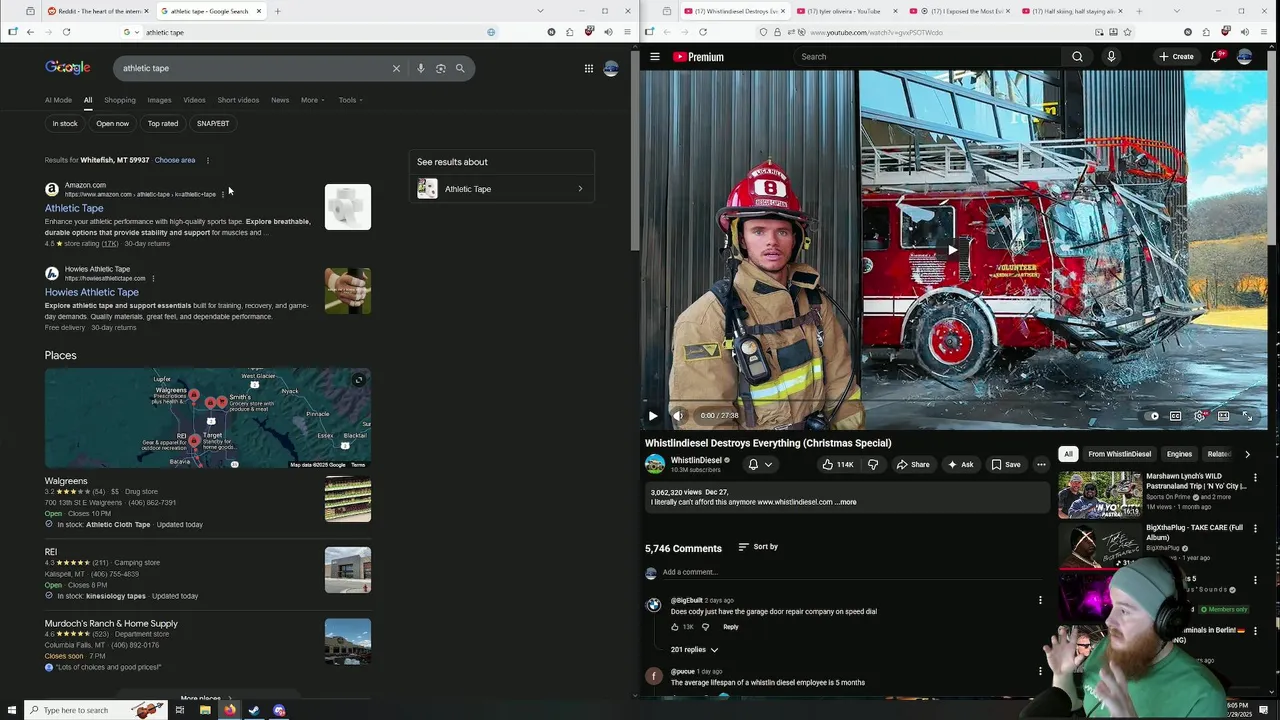The height and width of the screenshot is (720, 1280).
Task: Toggle the SNAP/EBT filter chip
Action: (213, 123)
